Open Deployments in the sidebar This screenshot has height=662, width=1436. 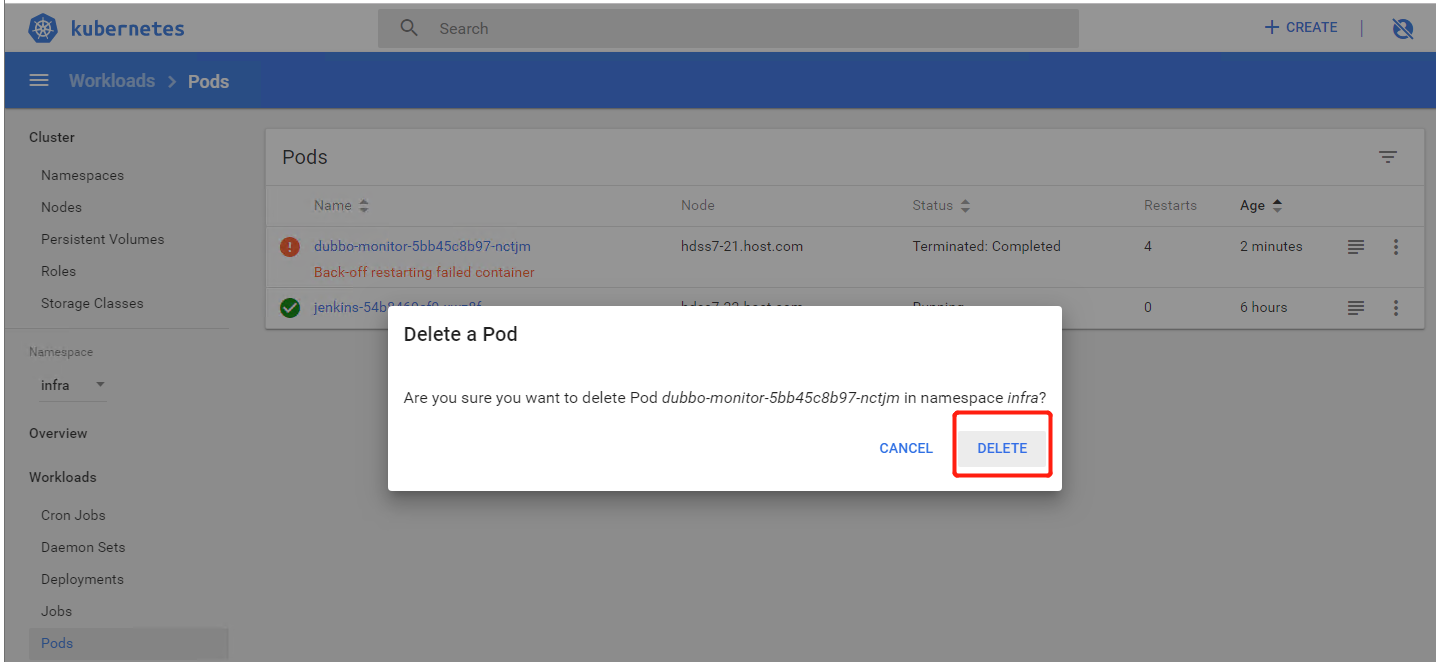[82, 579]
